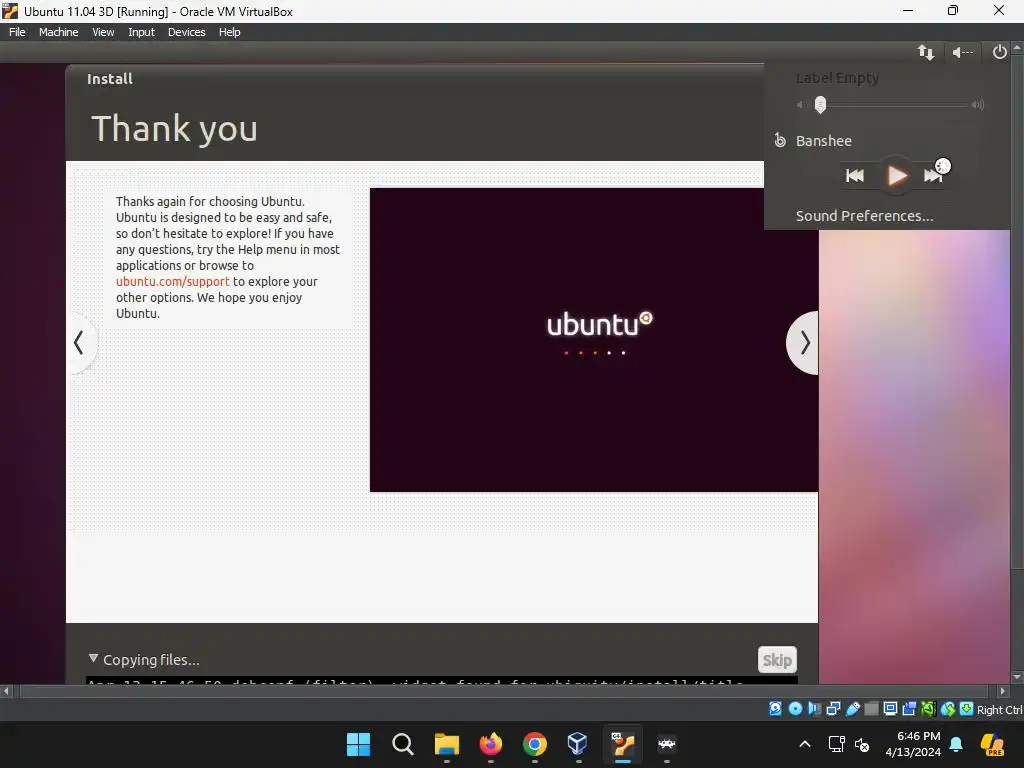Open File Explorer from the taskbar
This screenshot has width=1024, height=768.
pyautogui.click(x=447, y=744)
